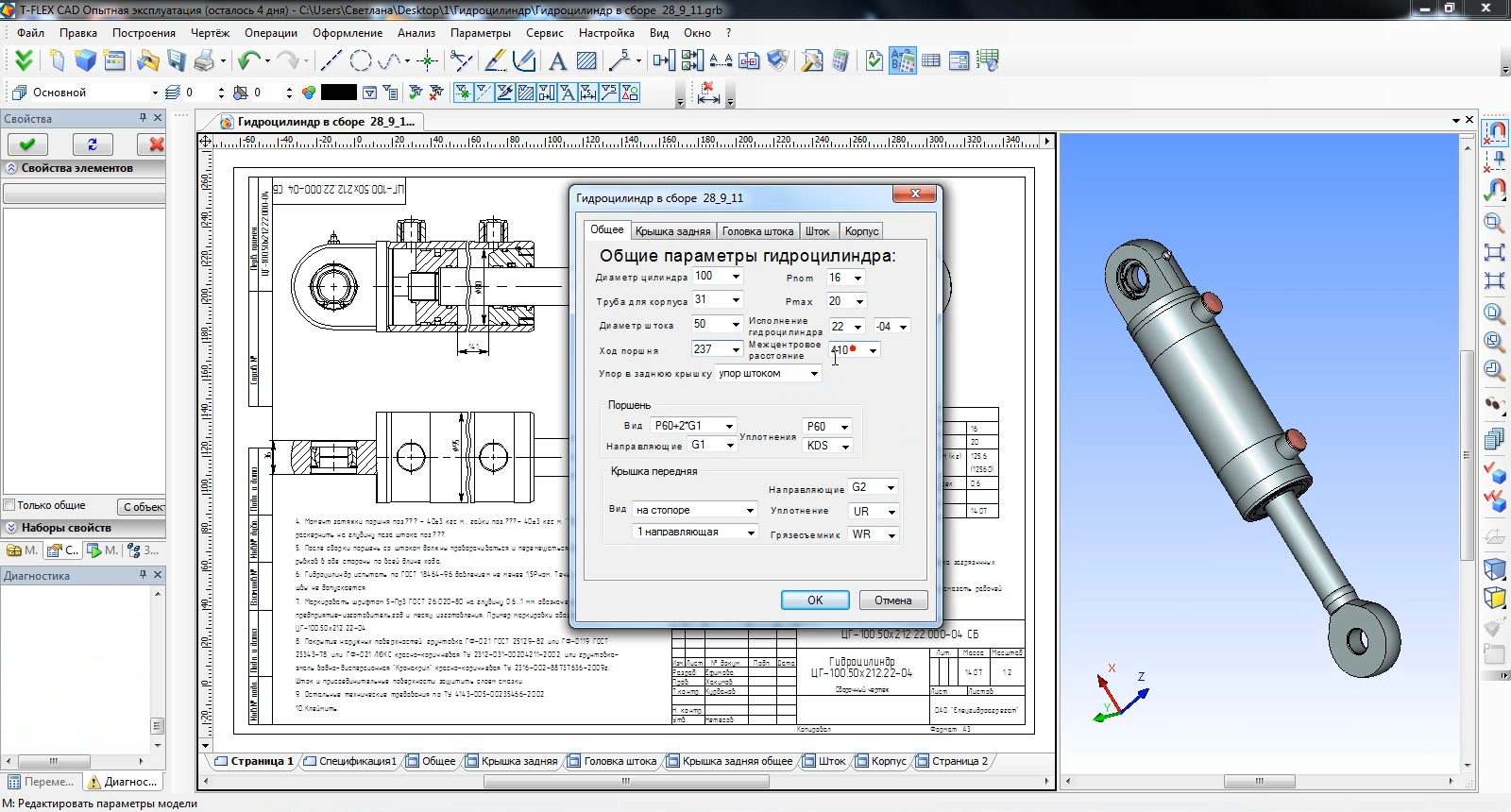Collapse the 'Свойства элементов' section
The height and width of the screenshot is (812, 1511).
click(x=11, y=168)
